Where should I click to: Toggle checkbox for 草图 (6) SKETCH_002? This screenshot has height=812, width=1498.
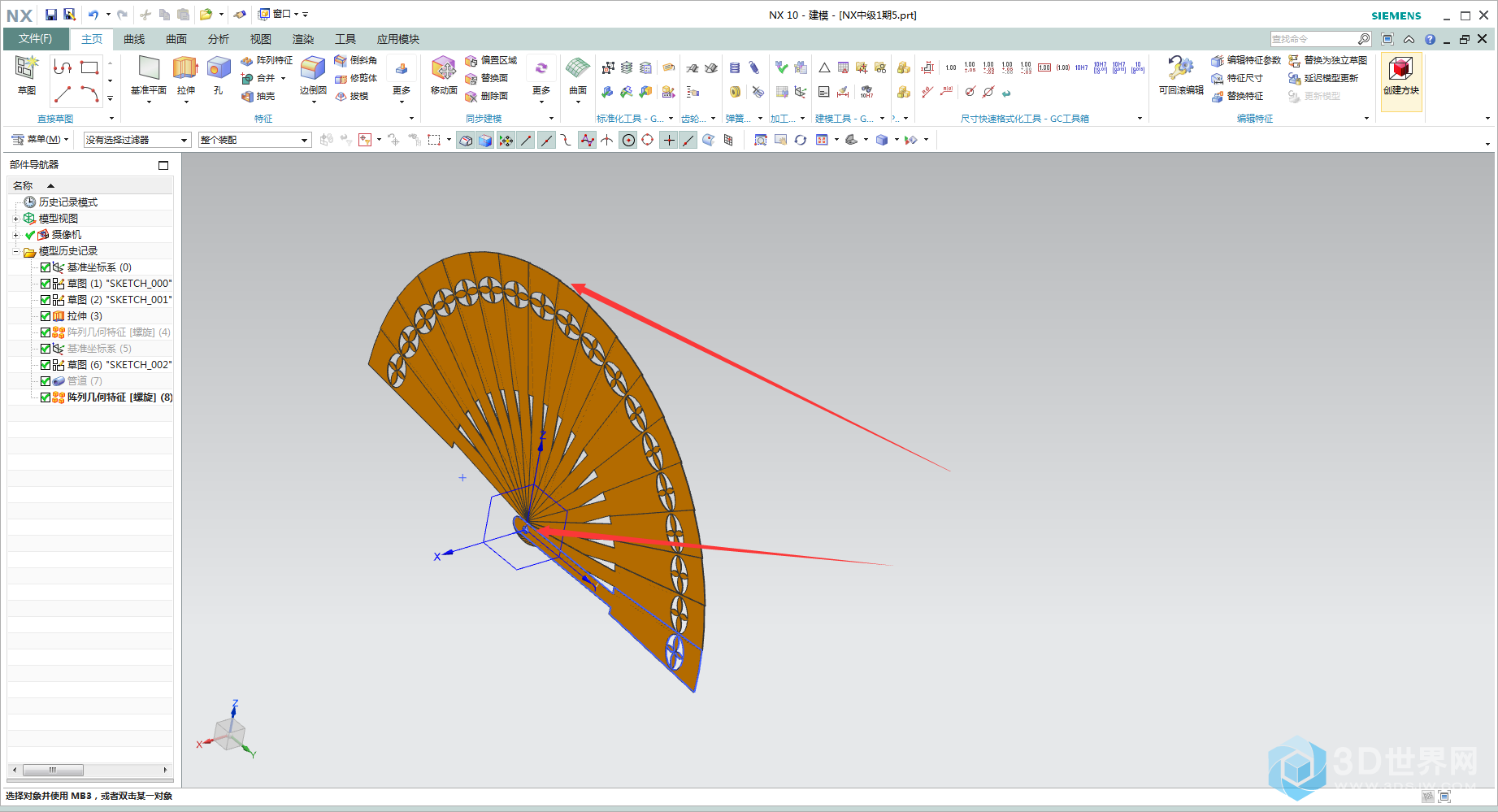[x=46, y=365]
